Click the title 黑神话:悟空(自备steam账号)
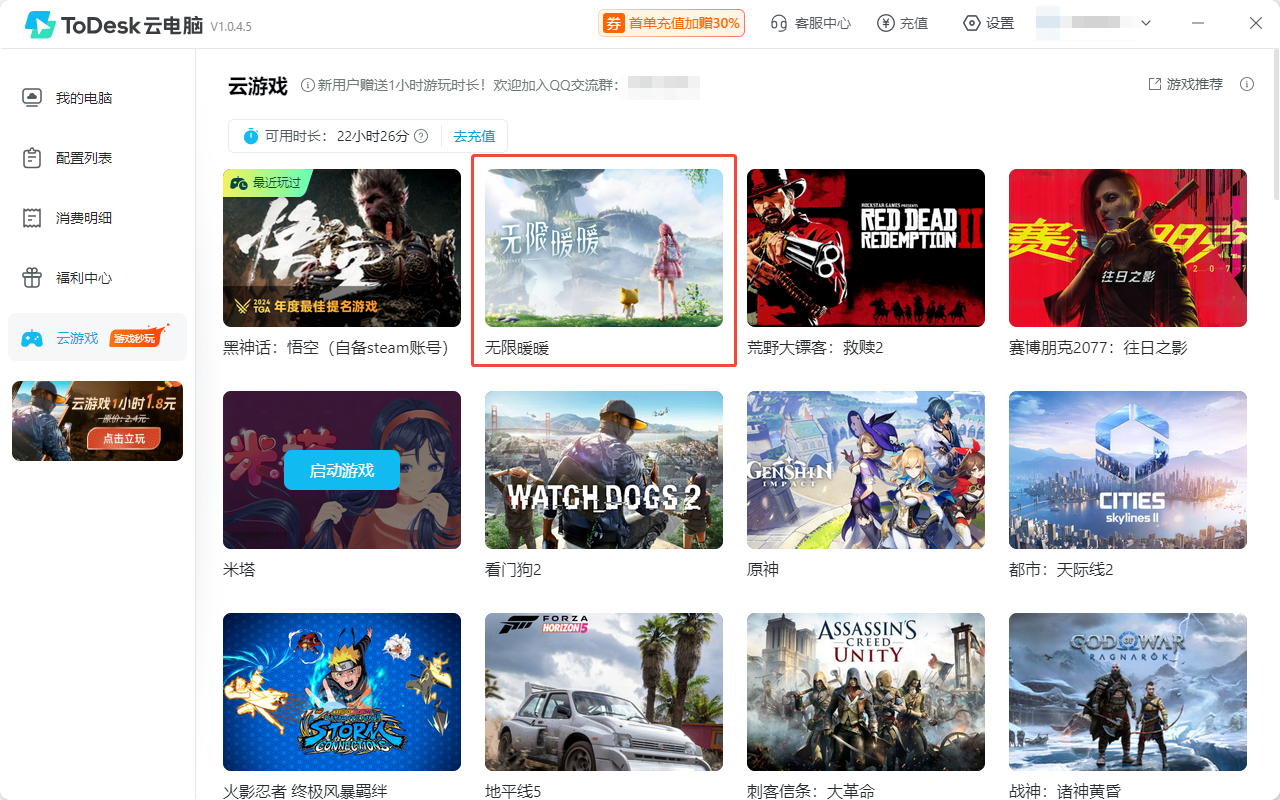The height and width of the screenshot is (800, 1280). (x=336, y=348)
